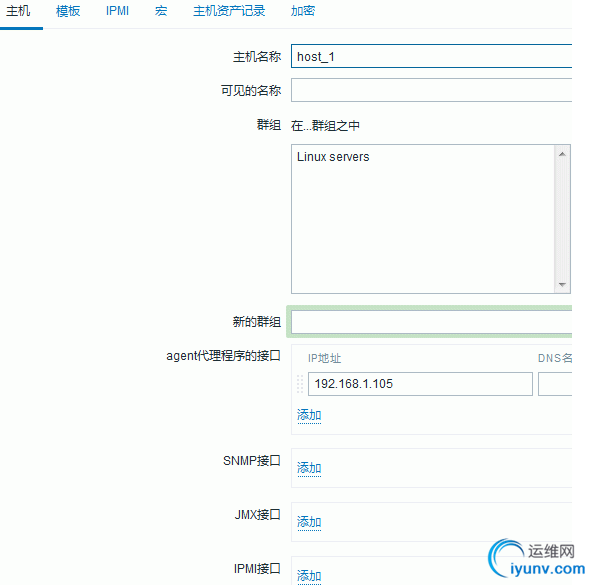Viewport: 591px width, 585px height.
Task: Click the group list scroll up arrow
Action: [562, 154]
